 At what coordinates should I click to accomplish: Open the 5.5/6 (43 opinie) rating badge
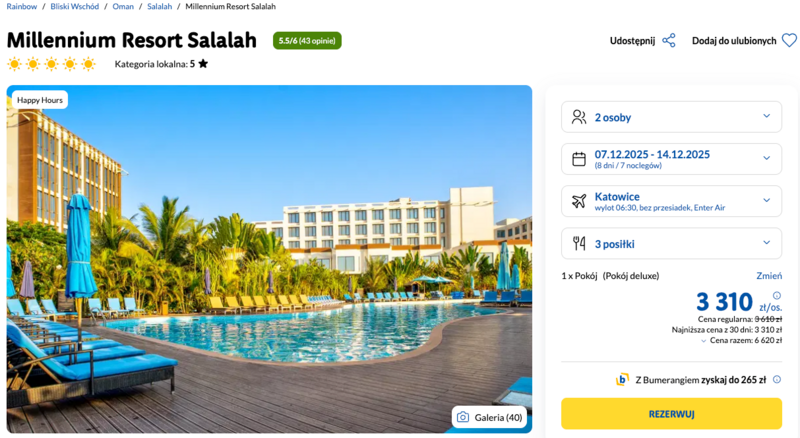point(307,41)
